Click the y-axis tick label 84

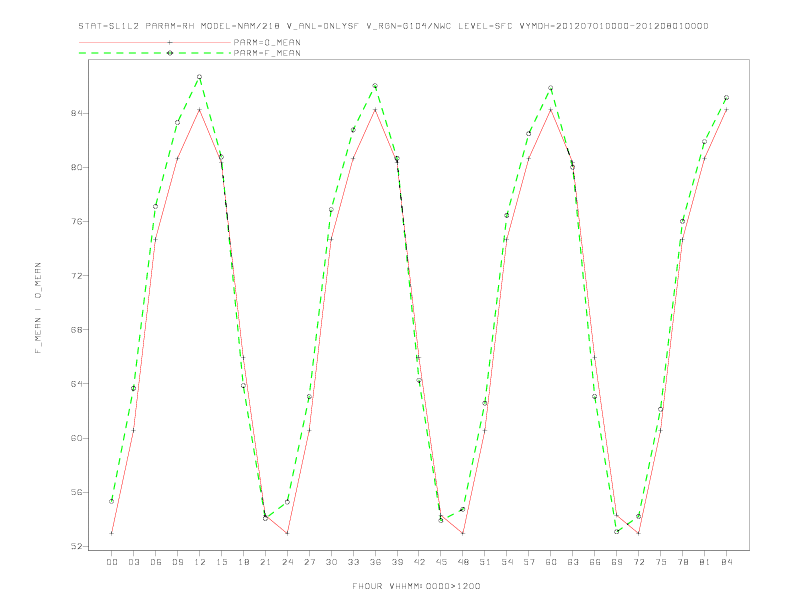[76, 113]
